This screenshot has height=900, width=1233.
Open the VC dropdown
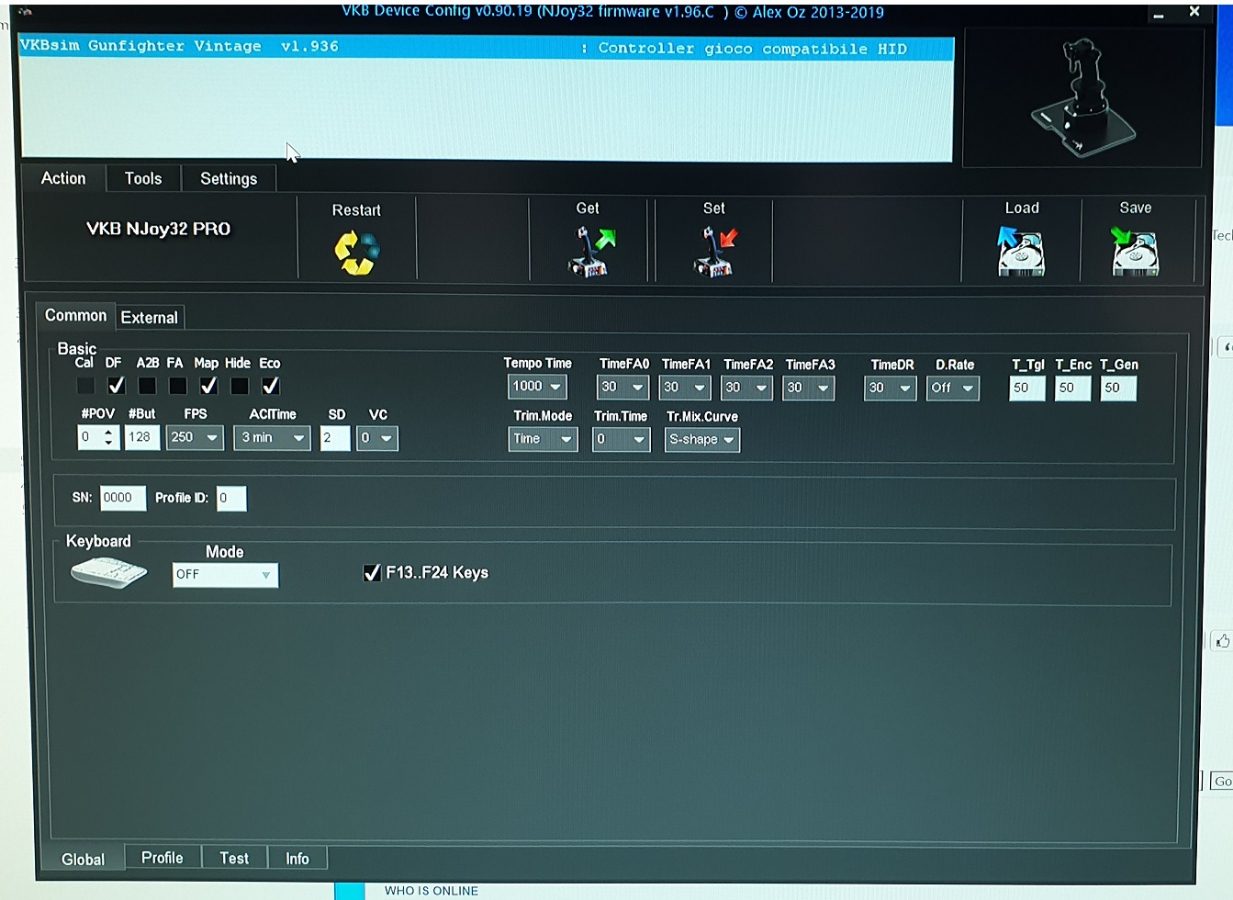point(377,438)
